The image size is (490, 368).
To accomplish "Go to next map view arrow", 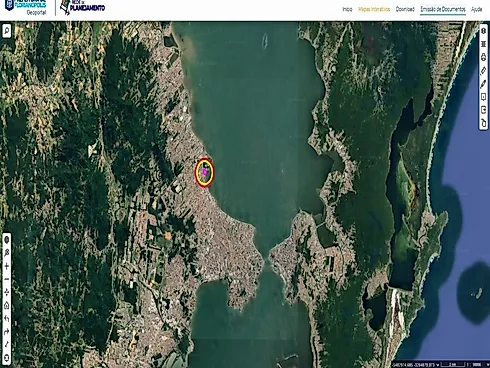I will pos(6,332).
